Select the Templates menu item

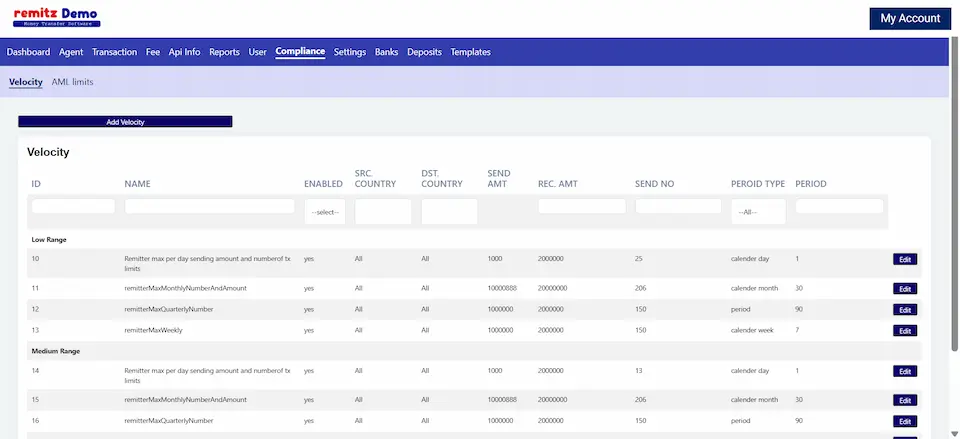470,52
